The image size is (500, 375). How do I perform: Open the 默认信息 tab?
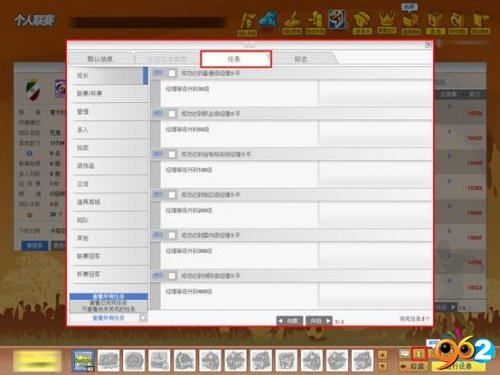[100, 59]
